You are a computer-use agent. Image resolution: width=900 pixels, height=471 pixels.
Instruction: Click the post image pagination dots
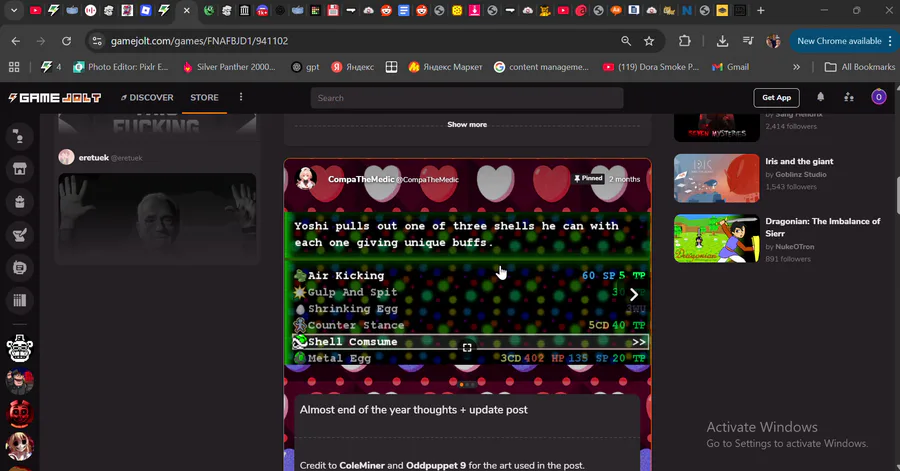(467, 384)
